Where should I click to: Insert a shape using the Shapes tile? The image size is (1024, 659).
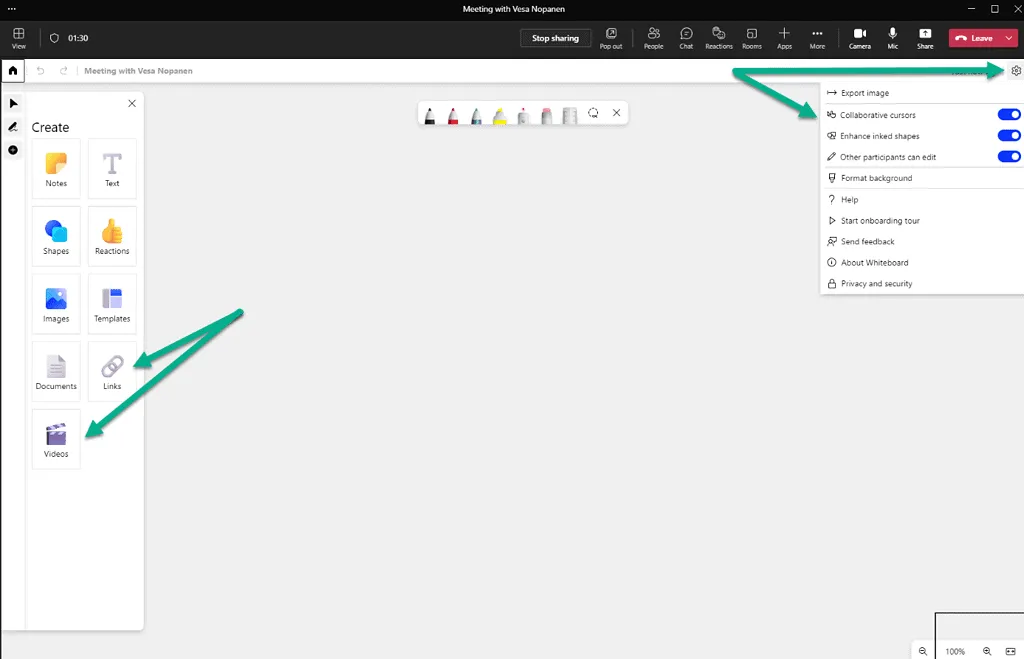coord(55,235)
